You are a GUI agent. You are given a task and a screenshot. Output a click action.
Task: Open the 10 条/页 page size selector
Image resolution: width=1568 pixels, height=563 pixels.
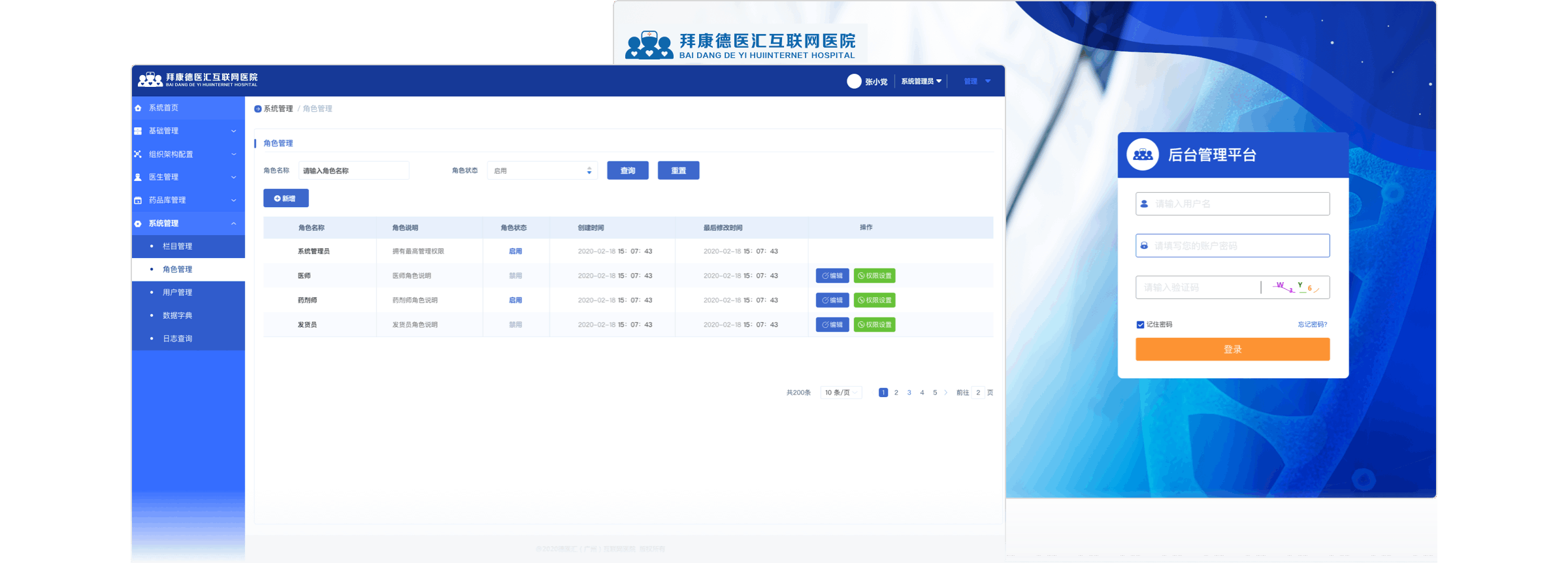click(x=841, y=393)
